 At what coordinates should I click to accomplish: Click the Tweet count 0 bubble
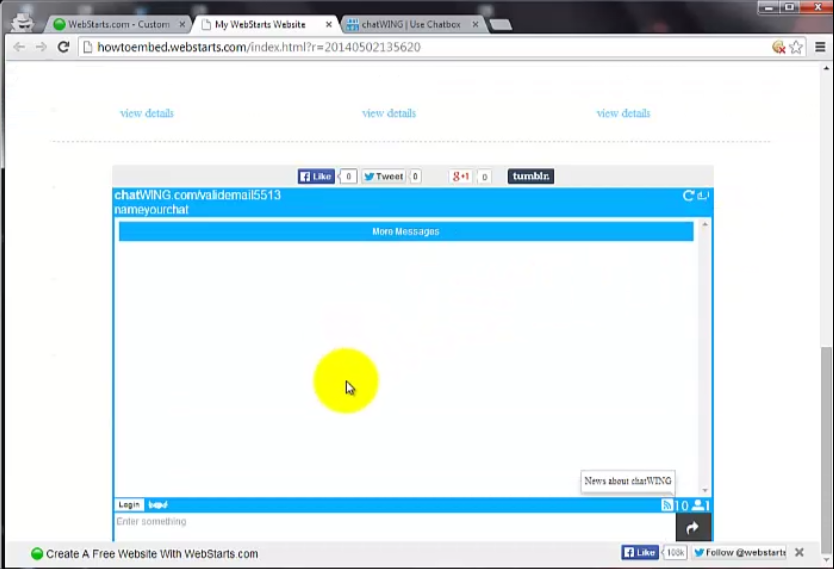(415, 177)
